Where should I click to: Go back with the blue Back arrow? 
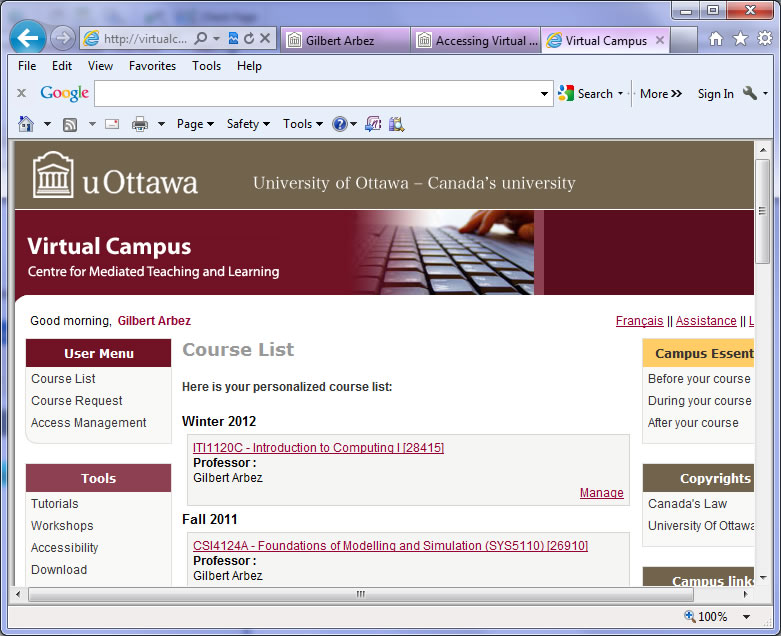point(27,37)
